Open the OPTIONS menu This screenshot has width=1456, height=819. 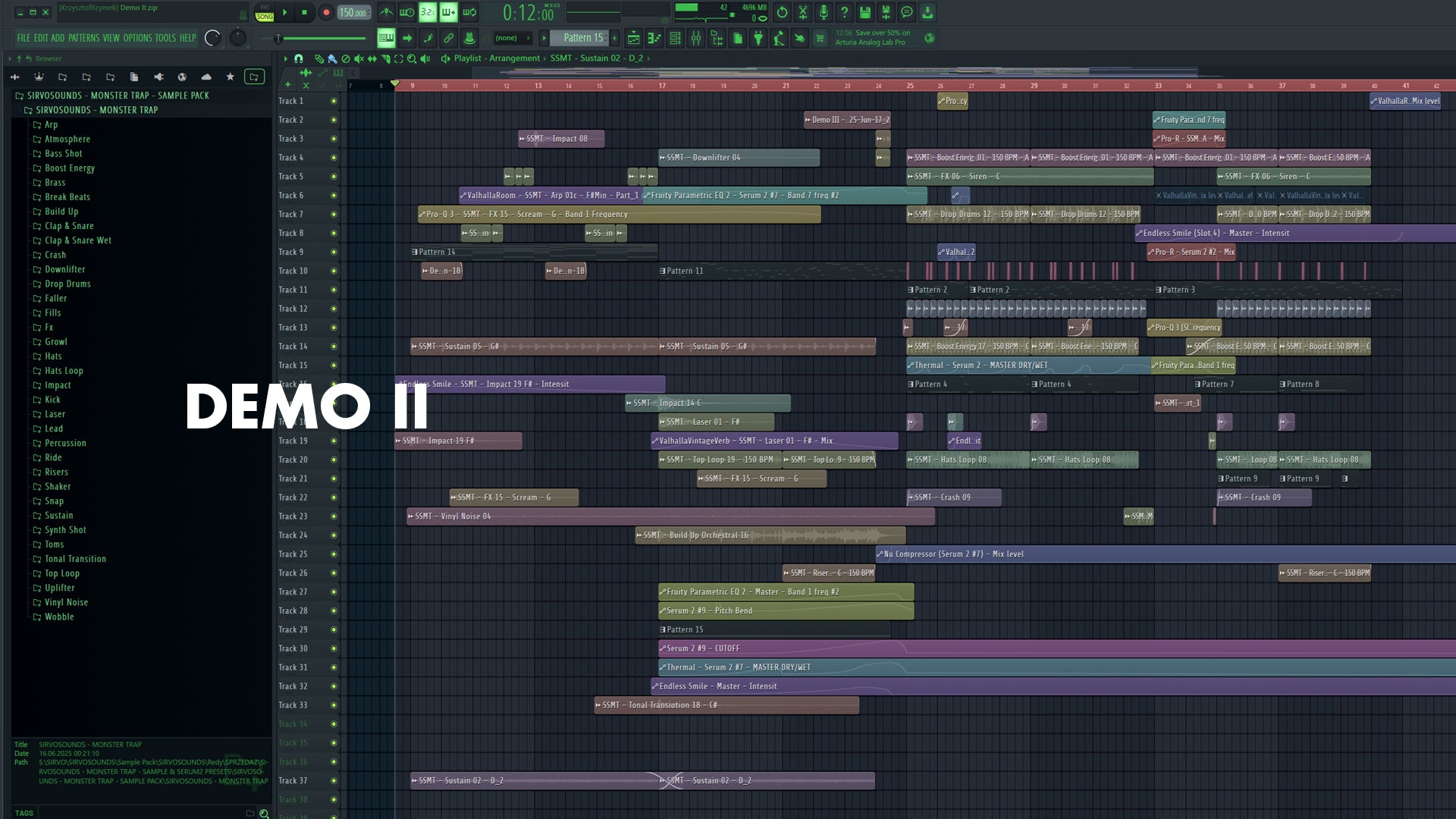(x=137, y=38)
